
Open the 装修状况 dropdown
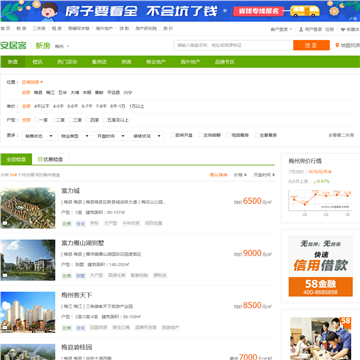[x=147, y=136]
